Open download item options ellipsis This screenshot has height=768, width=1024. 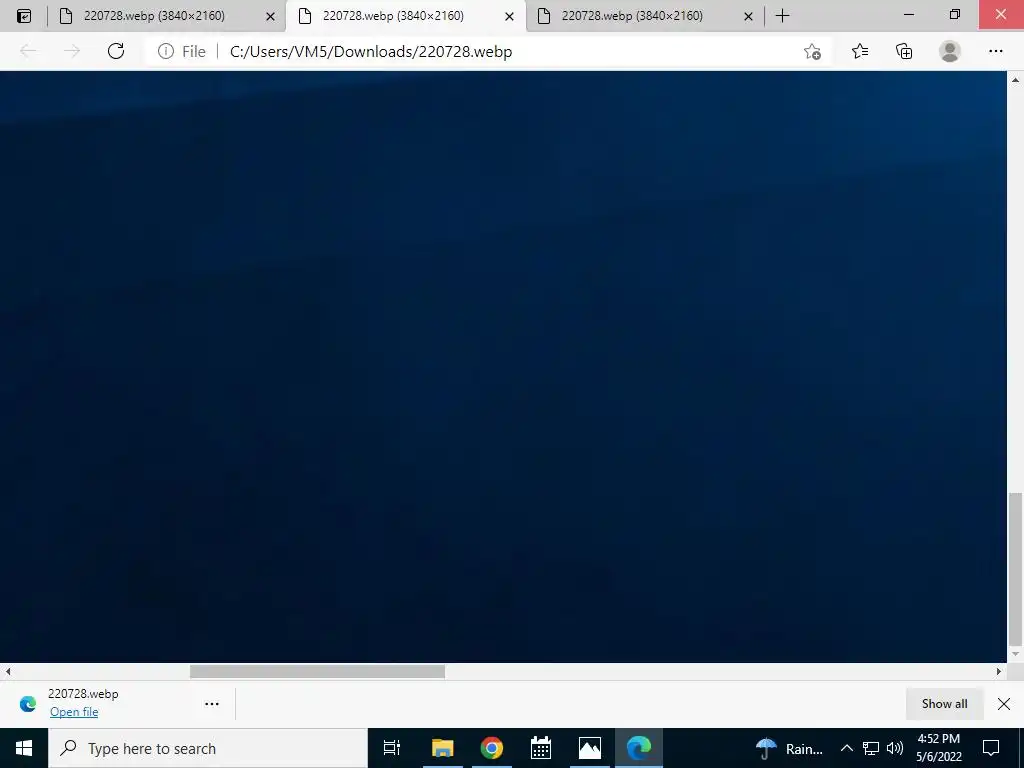click(212, 704)
